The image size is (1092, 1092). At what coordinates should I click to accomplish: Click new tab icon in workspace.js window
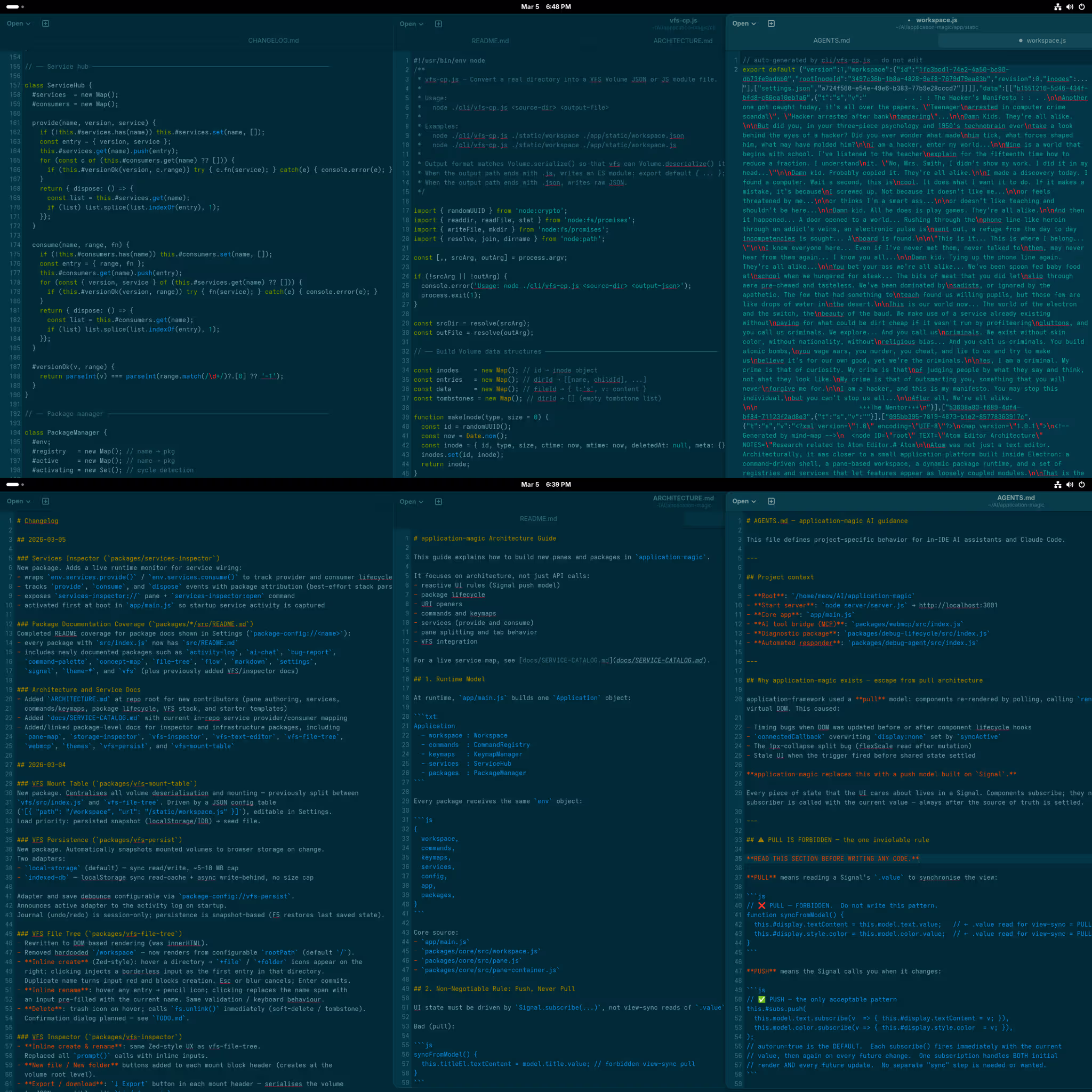[771, 24]
